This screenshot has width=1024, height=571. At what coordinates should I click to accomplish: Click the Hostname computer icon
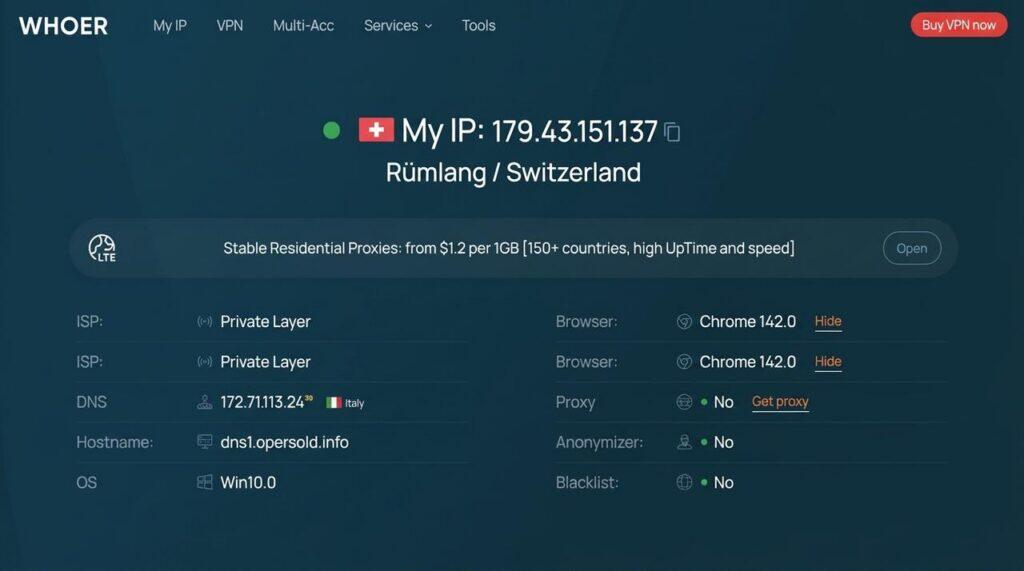click(204, 442)
